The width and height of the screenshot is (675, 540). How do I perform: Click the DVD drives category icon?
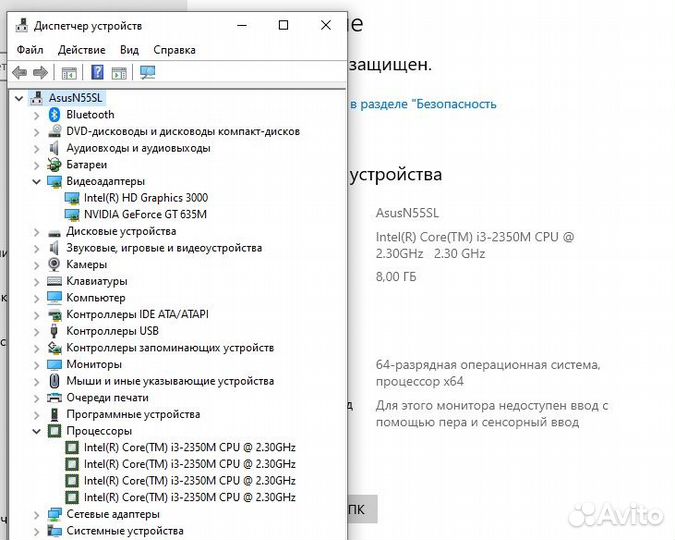coord(54,131)
